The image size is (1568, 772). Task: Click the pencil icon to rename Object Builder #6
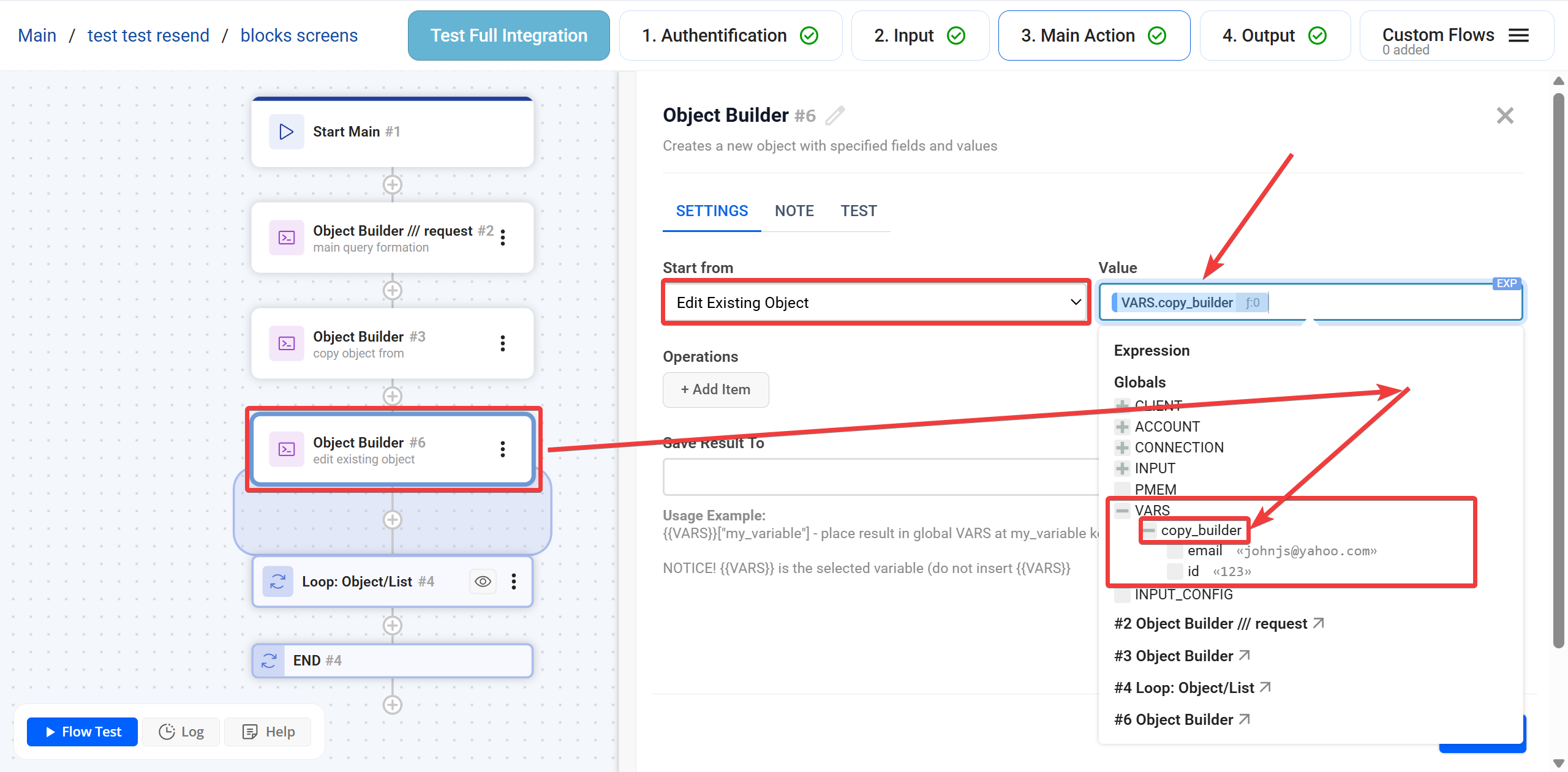[x=834, y=115]
